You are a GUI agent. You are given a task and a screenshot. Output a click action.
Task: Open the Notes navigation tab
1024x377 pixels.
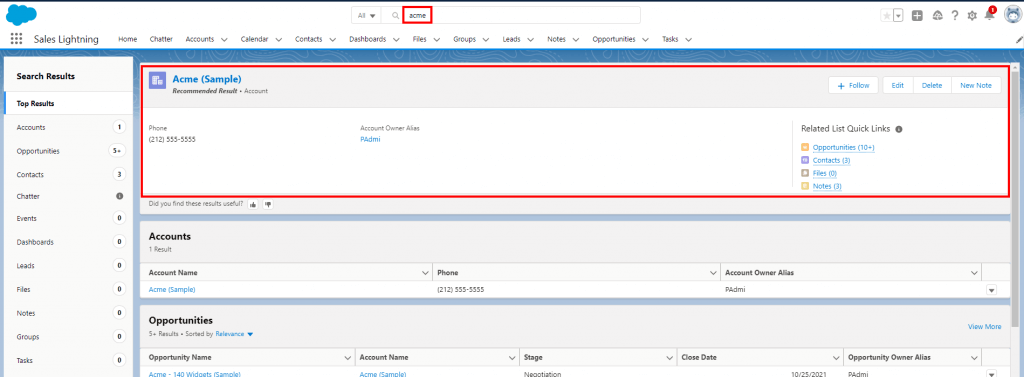[556, 39]
